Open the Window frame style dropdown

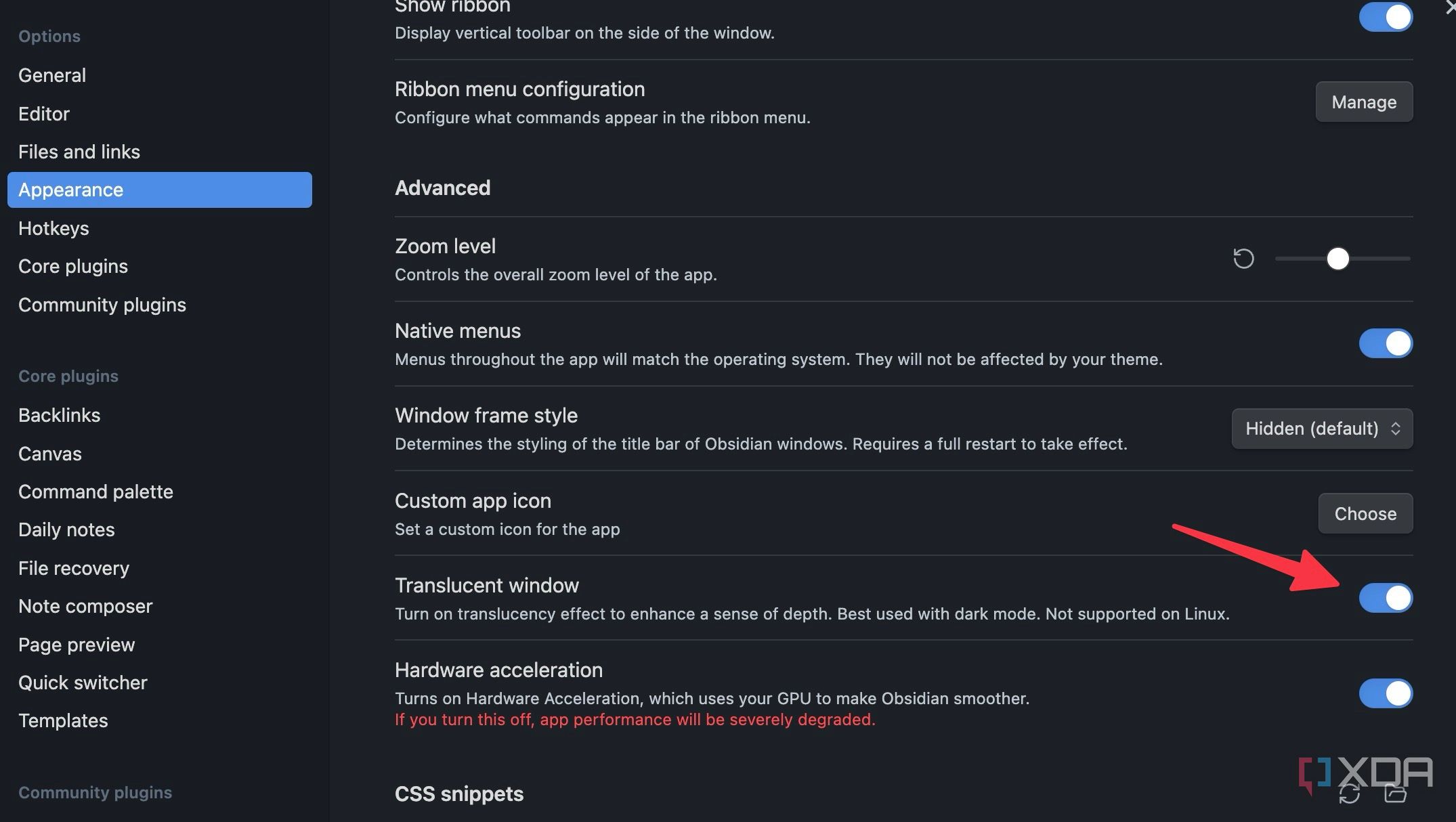1321,428
